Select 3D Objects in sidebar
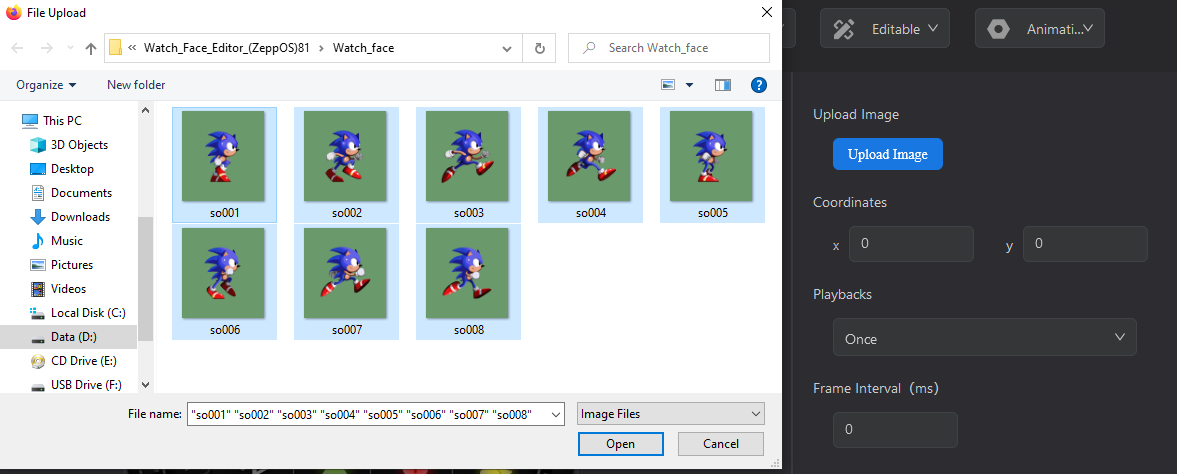The image size is (1177, 474). (69, 145)
